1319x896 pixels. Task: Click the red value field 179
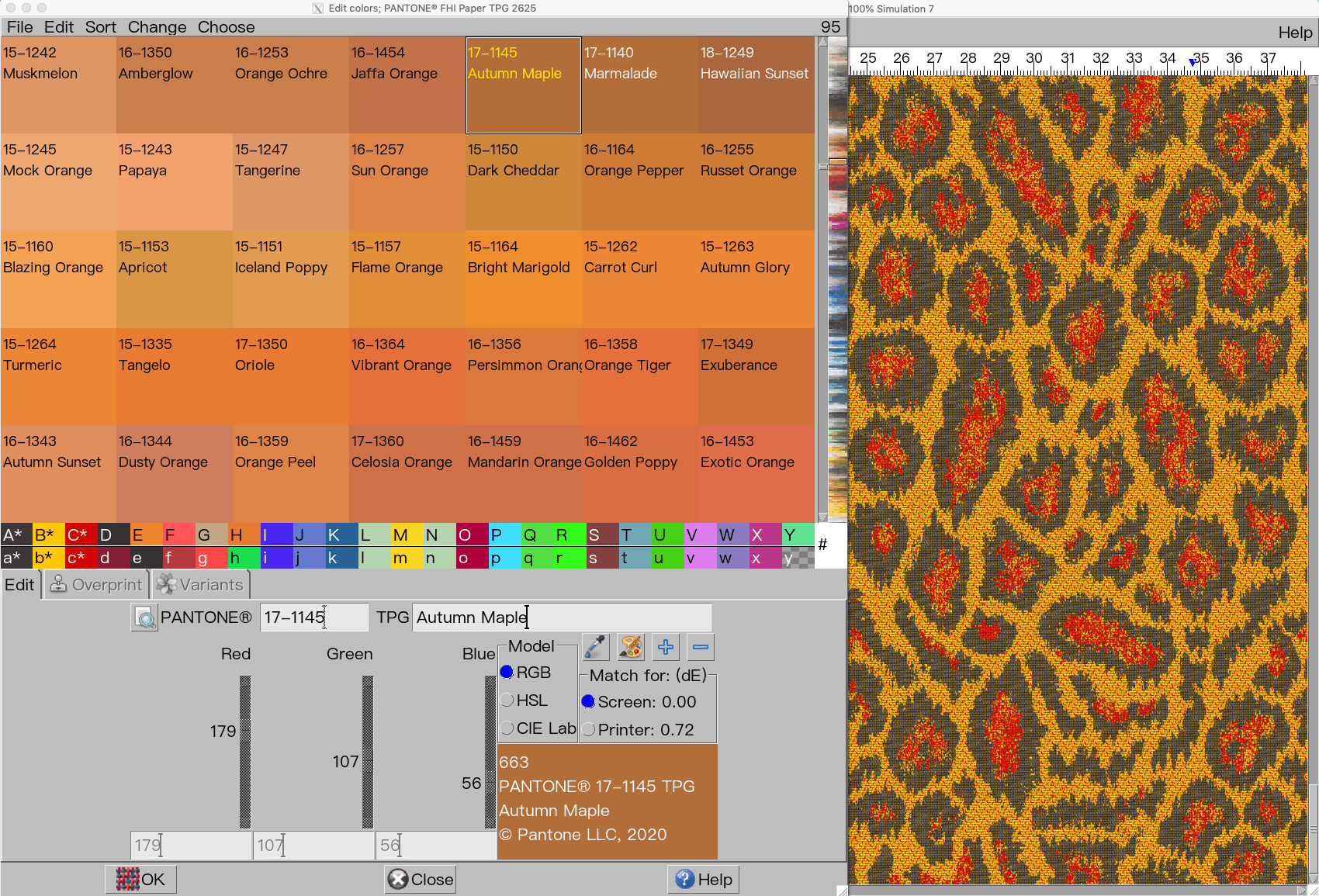(191, 846)
